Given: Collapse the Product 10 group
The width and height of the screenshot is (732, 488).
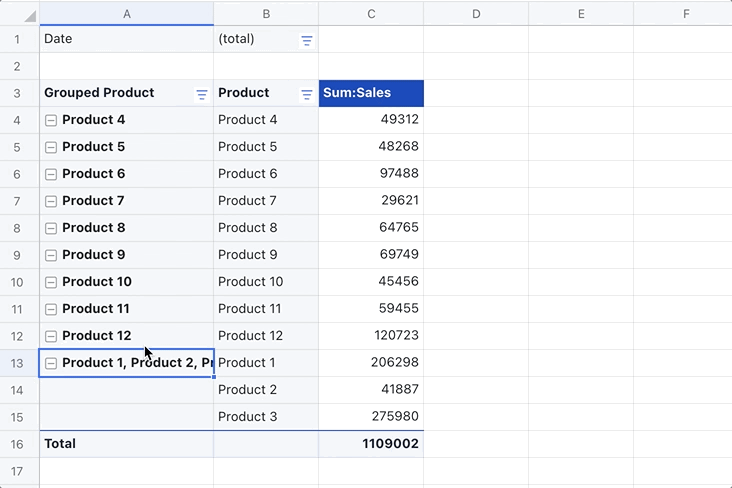Looking at the screenshot, I should [x=51, y=282].
